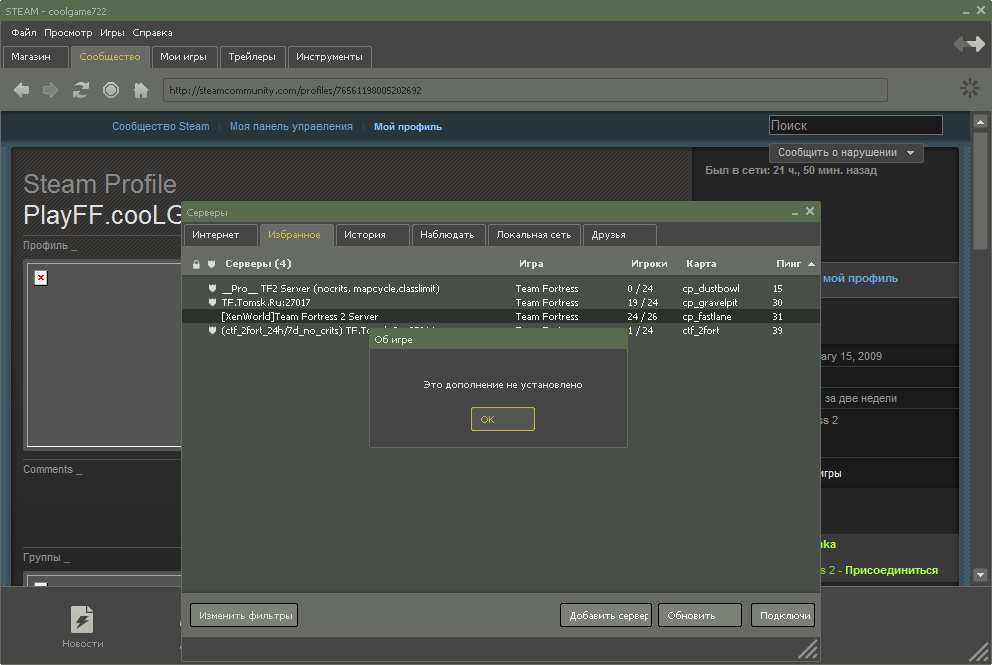The height and width of the screenshot is (665, 992).
Task: Click the cp_dustbowl map cell
Action: pos(710,289)
